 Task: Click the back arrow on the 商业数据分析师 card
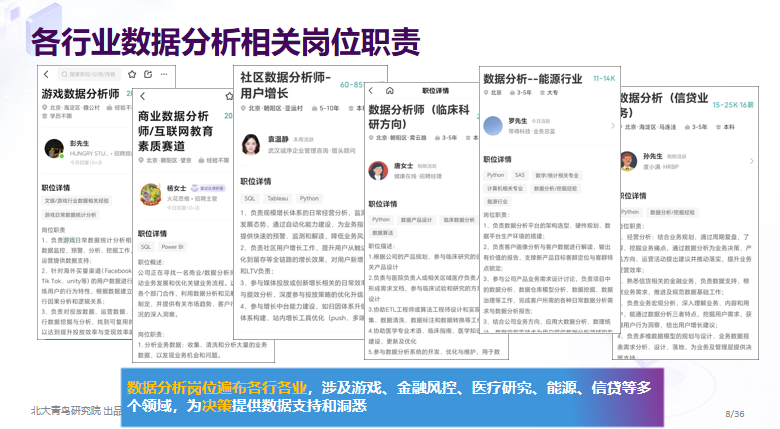click(142, 96)
